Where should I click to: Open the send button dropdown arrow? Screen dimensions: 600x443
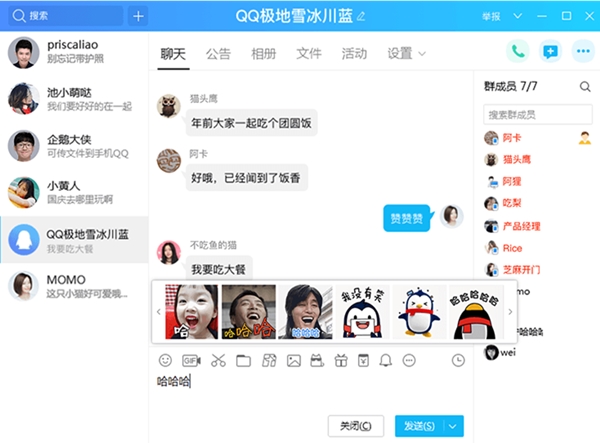(x=455, y=426)
